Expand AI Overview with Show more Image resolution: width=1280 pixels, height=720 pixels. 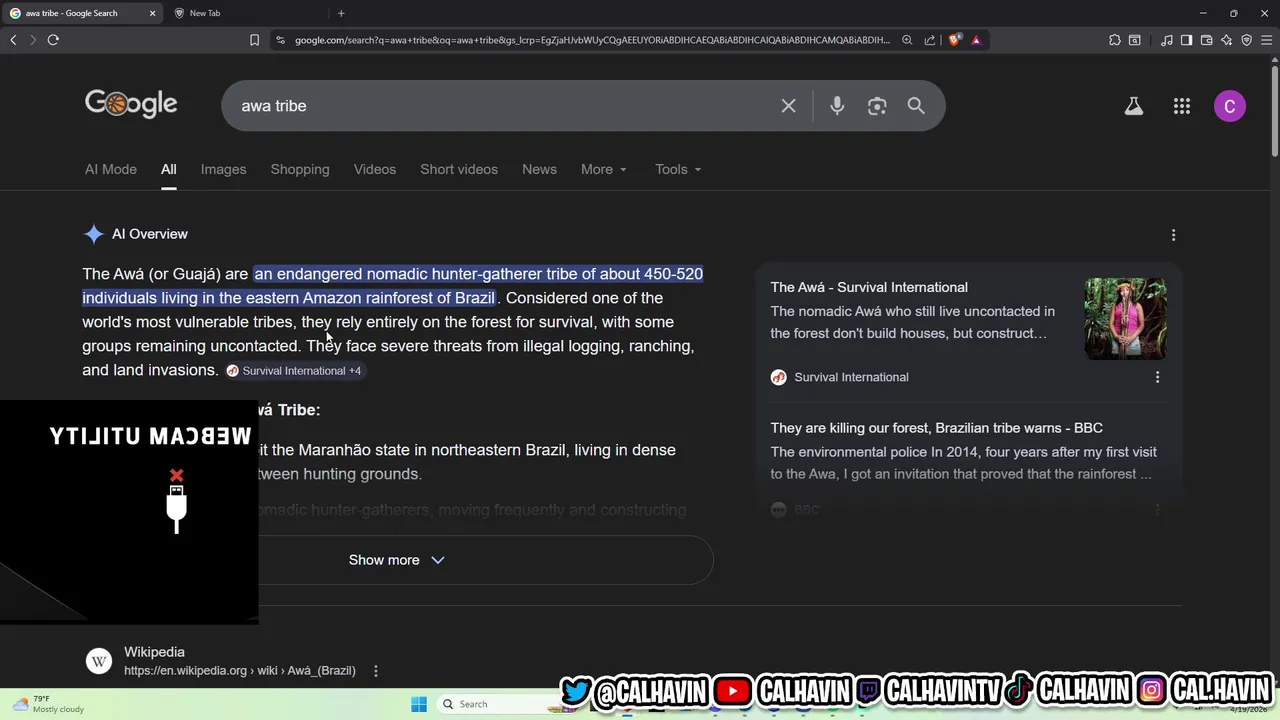(x=397, y=560)
